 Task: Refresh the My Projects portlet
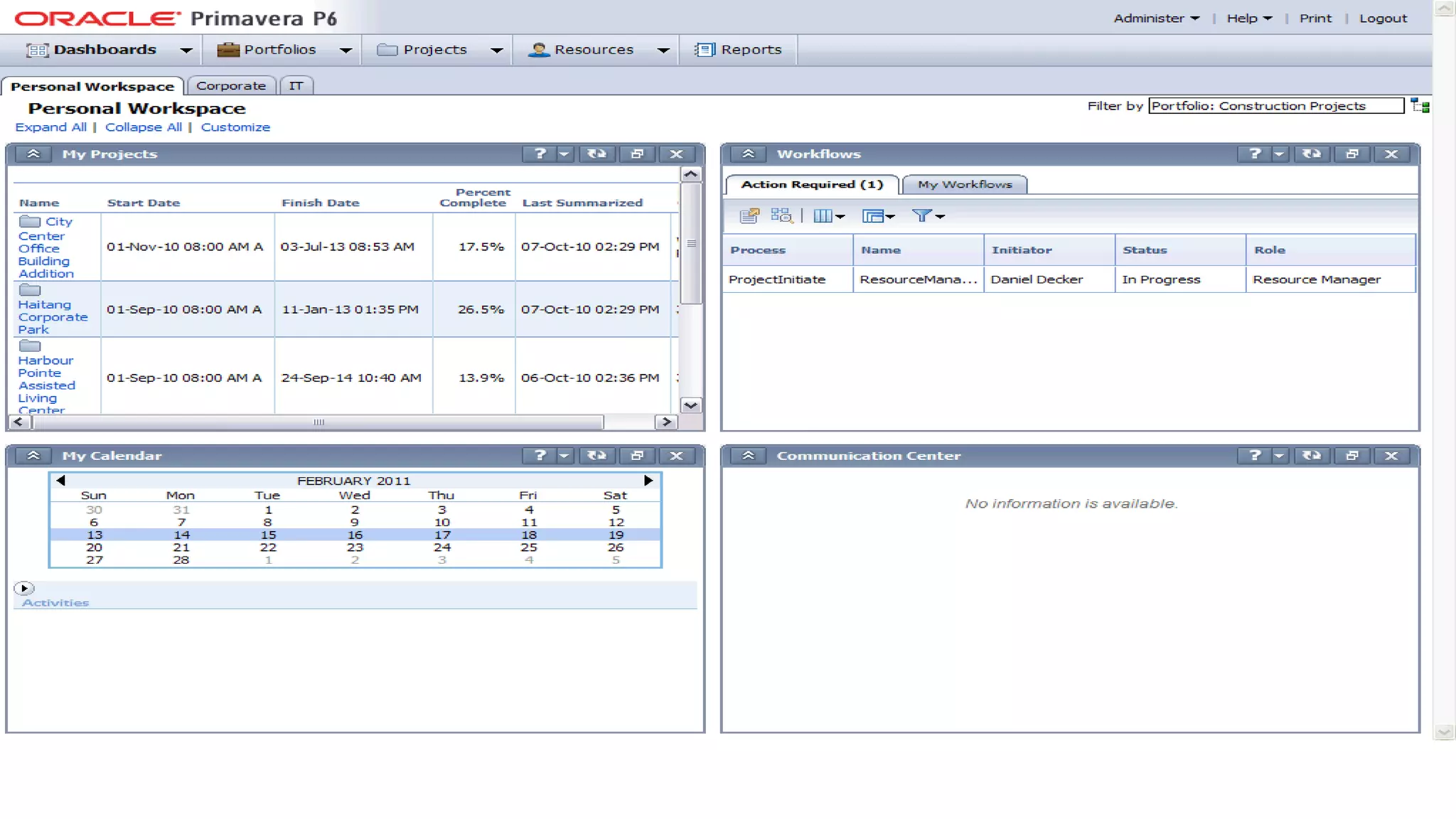point(596,154)
